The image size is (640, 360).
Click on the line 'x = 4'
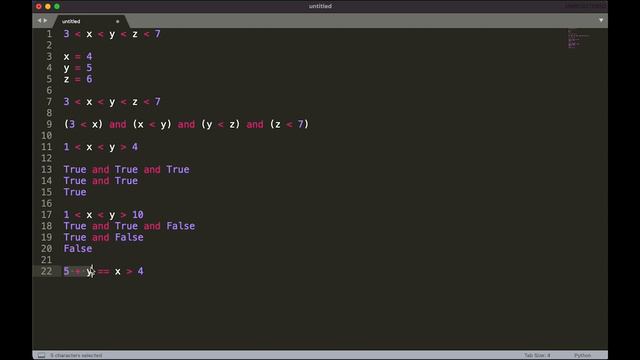click(78, 57)
